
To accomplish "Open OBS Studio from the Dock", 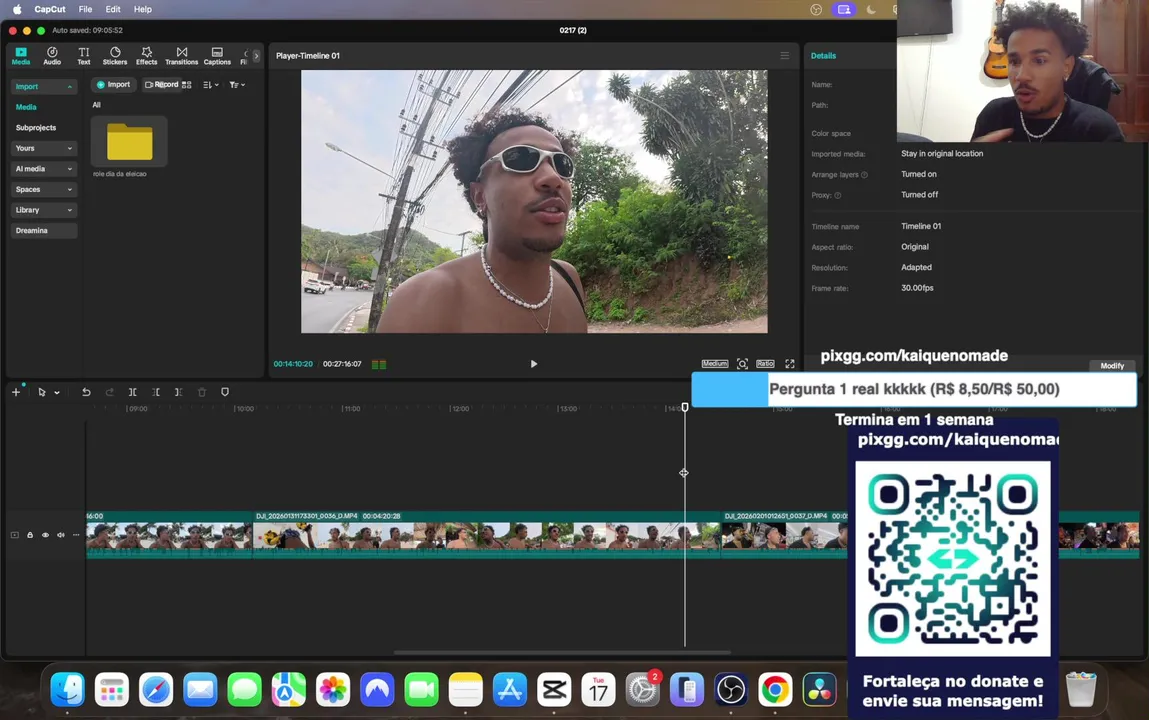I will pyautogui.click(x=731, y=689).
